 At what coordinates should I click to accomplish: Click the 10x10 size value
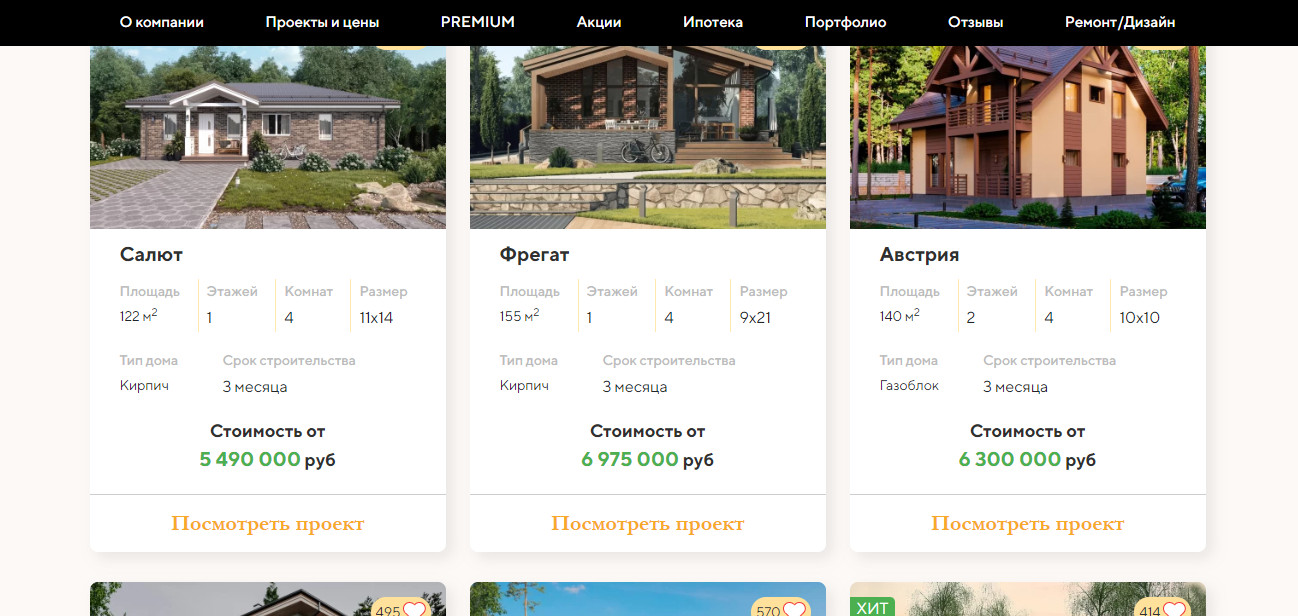pyautogui.click(x=1140, y=318)
